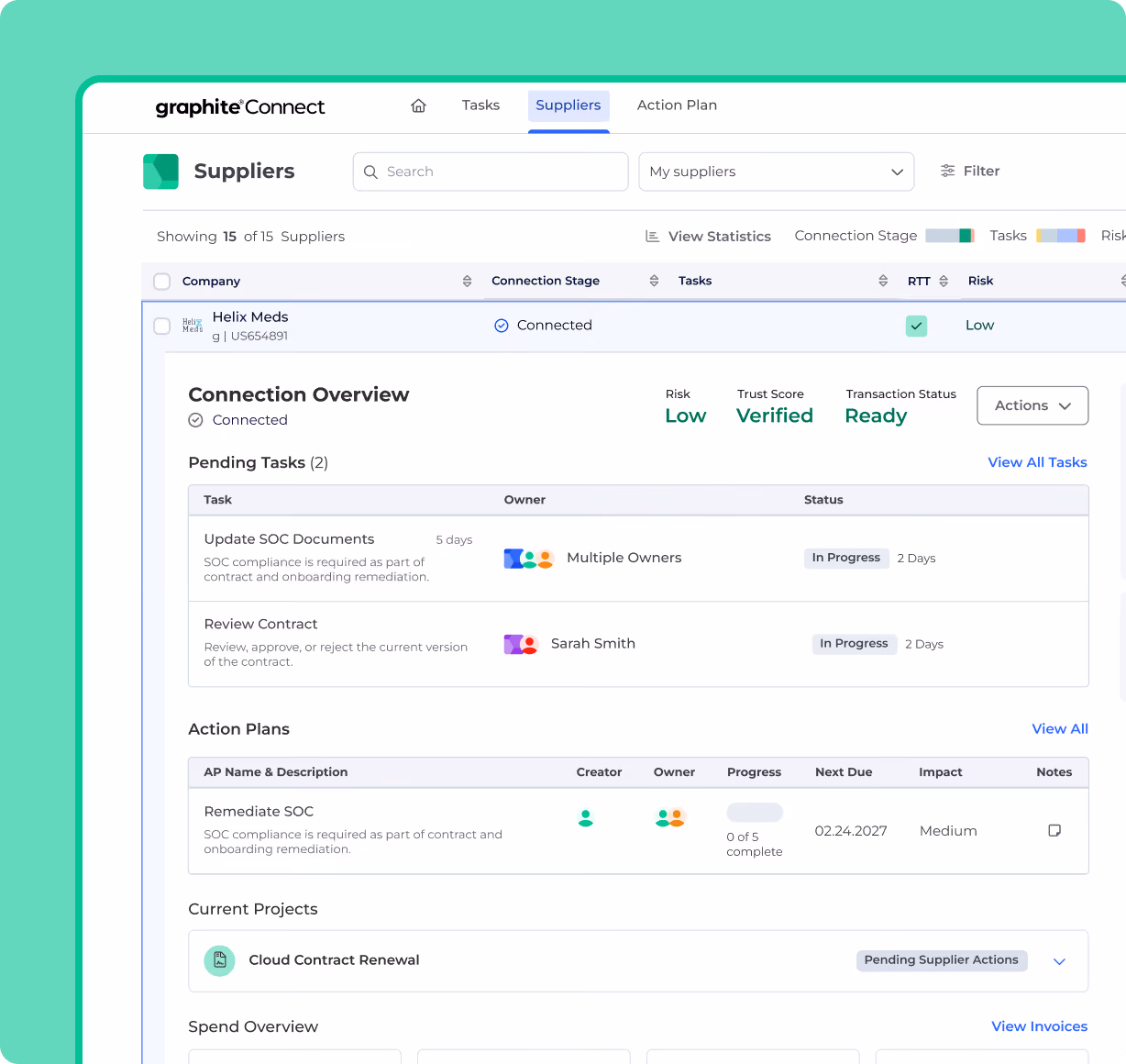
Task: Open the View All Tasks link
Action: point(1037,462)
